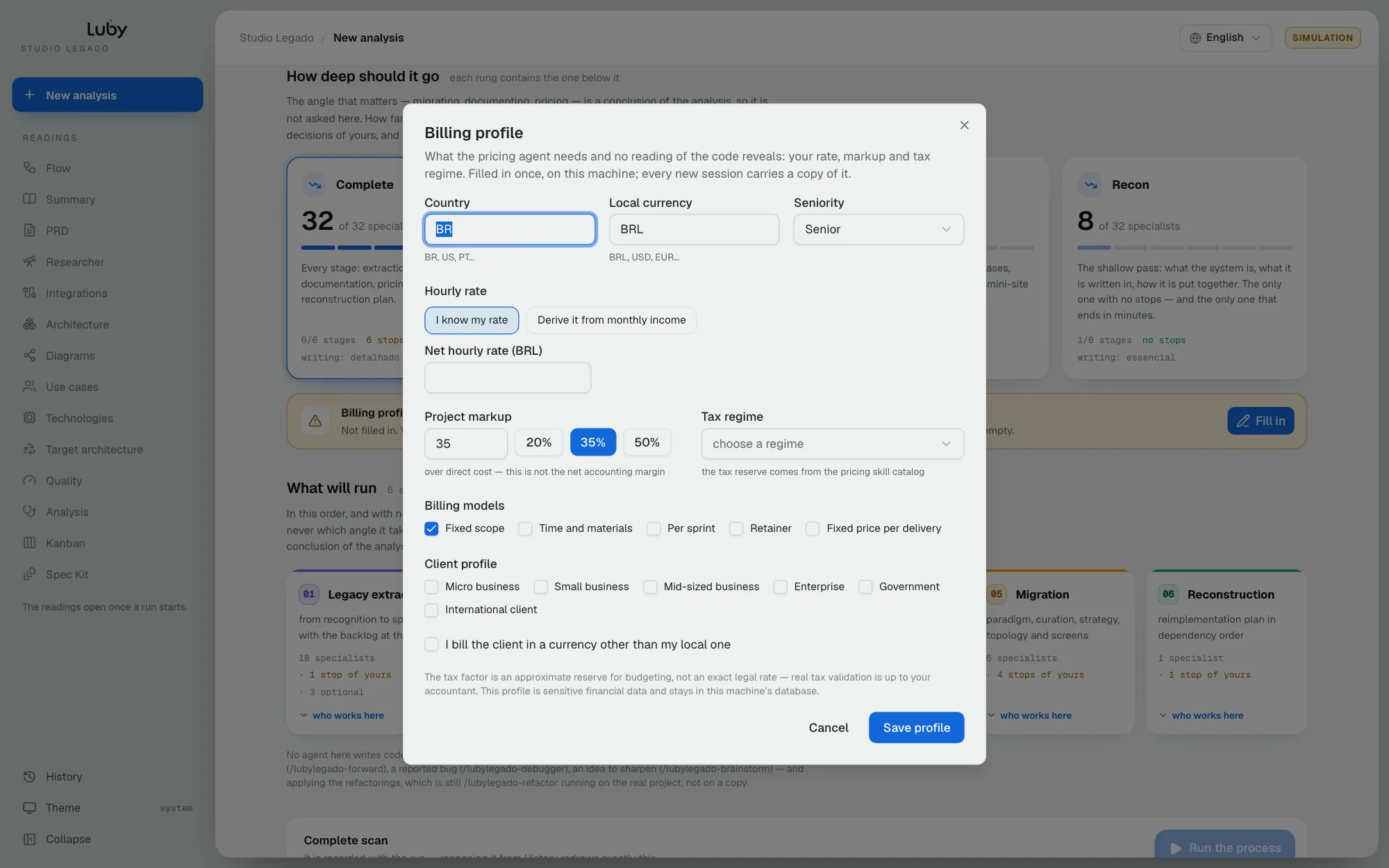Check the Mid-sized business client profile

pyautogui.click(x=650, y=587)
